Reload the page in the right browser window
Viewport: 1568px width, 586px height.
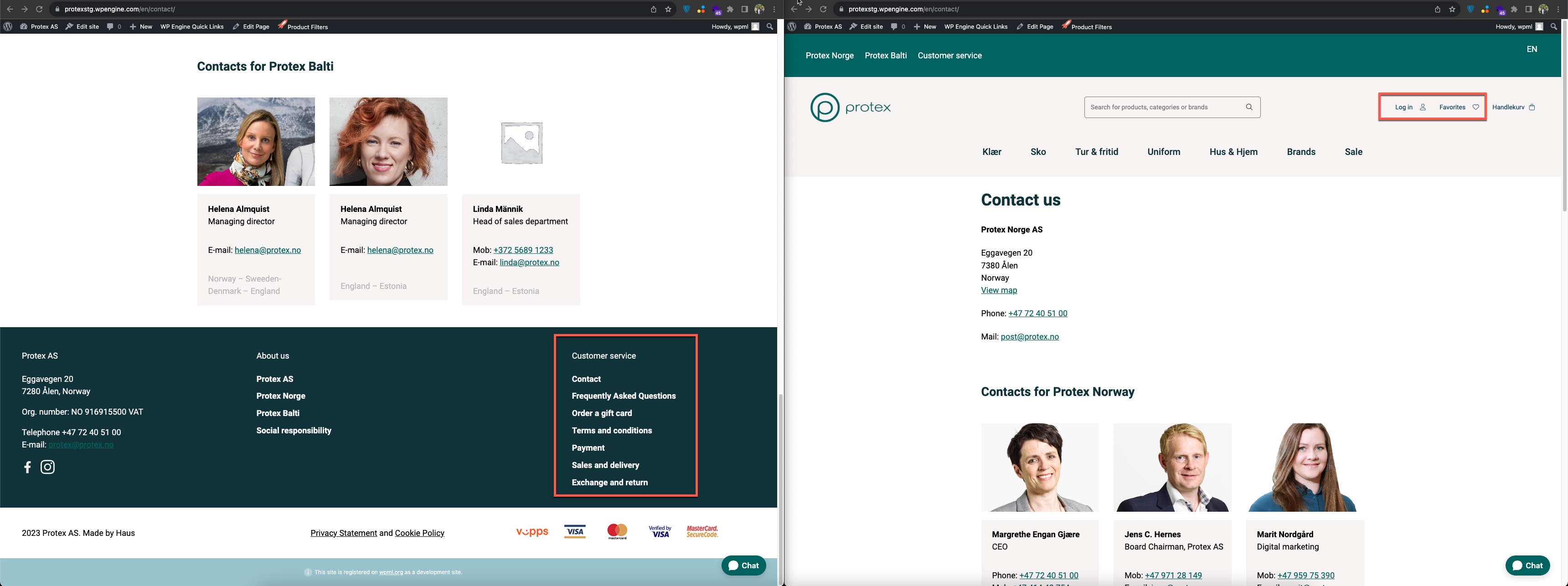(823, 9)
